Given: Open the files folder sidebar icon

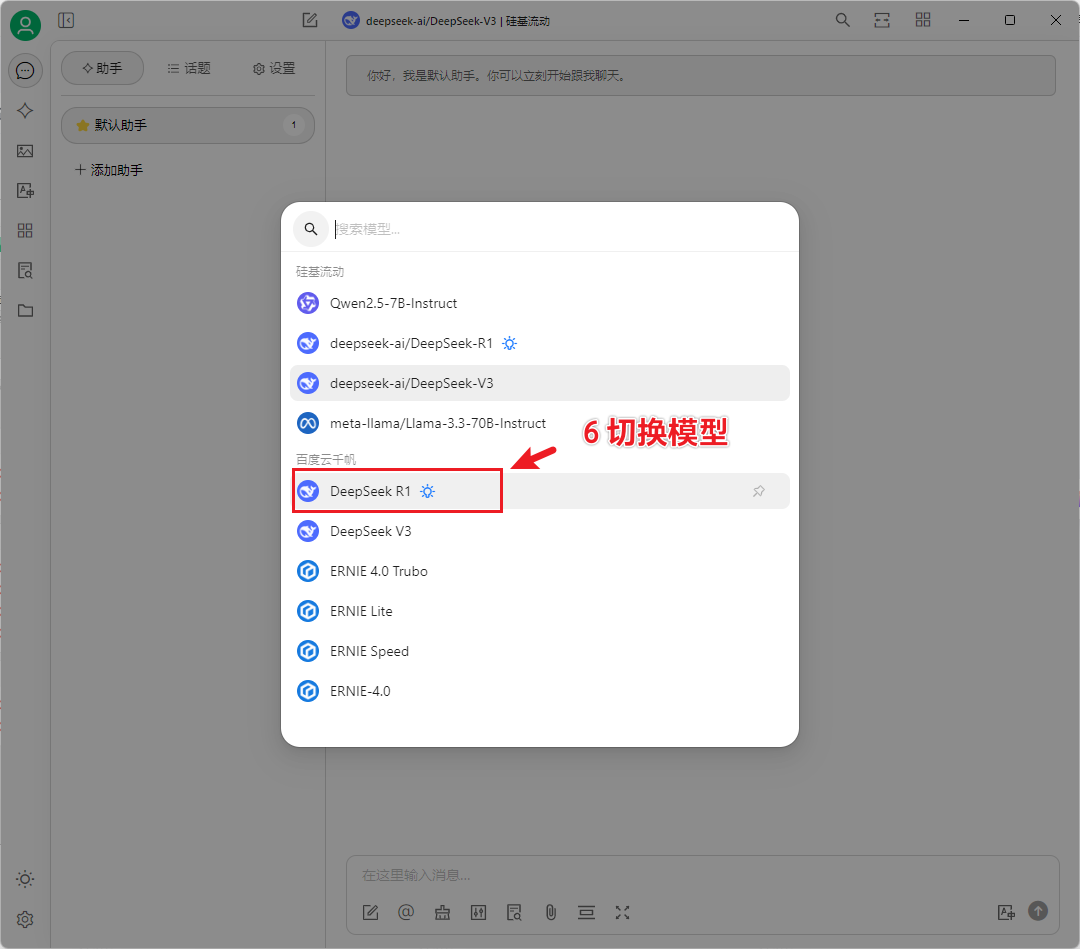Looking at the screenshot, I should [x=25, y=311].
